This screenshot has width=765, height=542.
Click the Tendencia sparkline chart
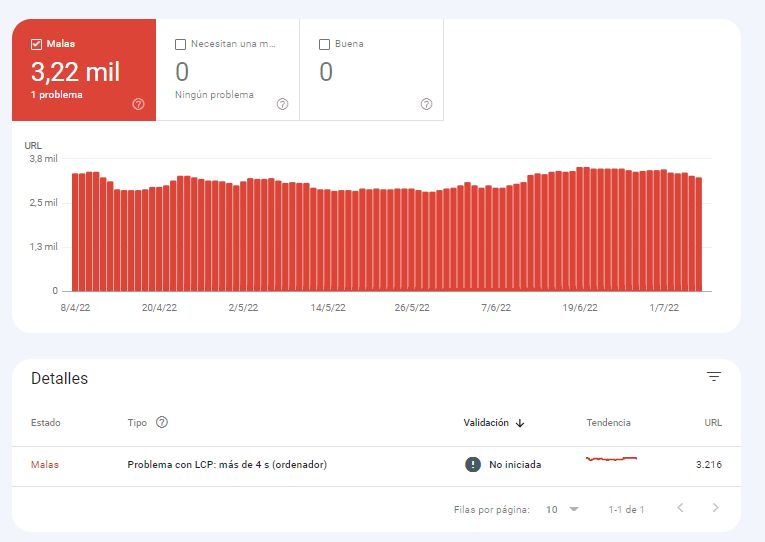click(x=611, y=459)
